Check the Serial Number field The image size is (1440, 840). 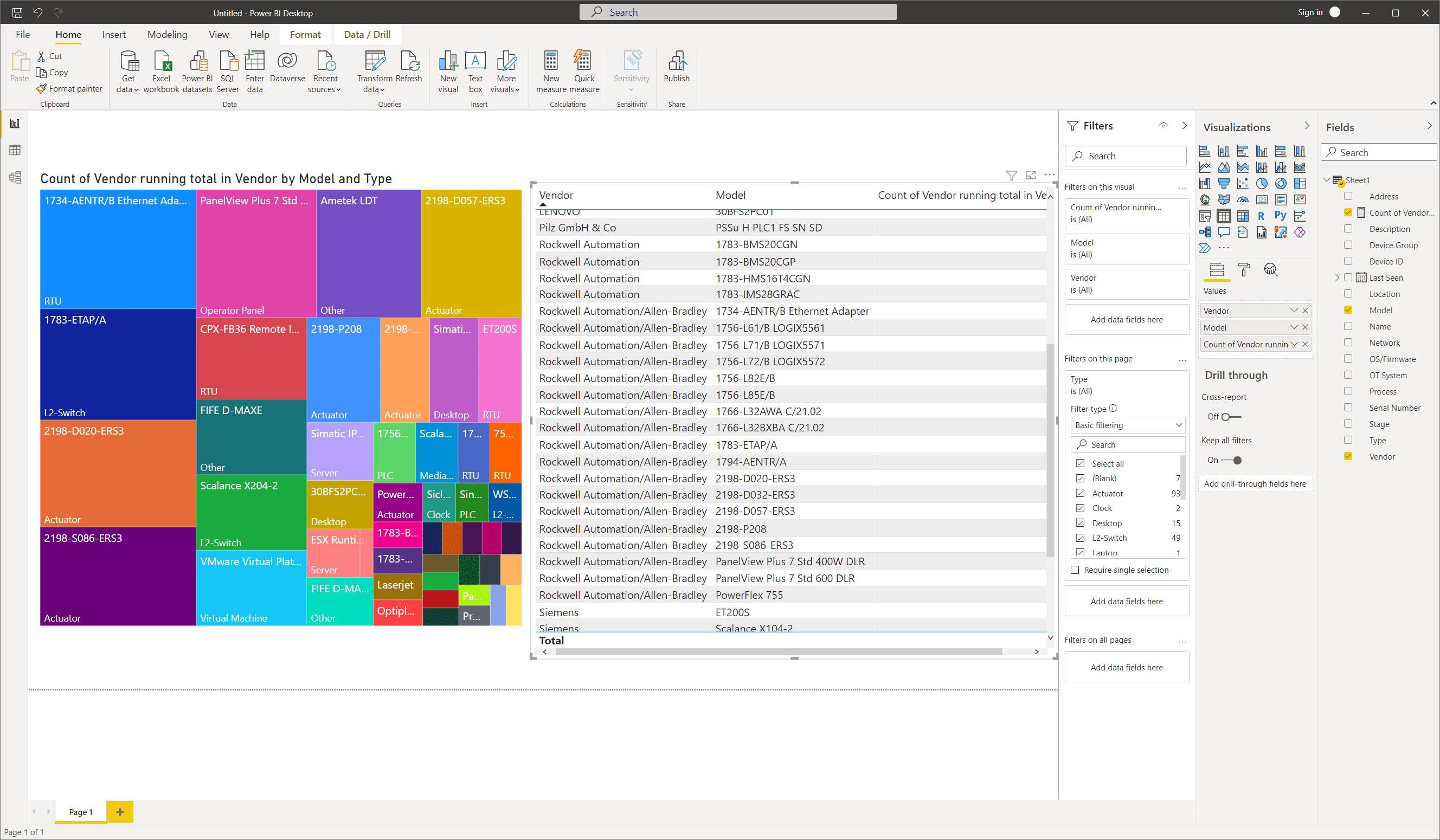[x=1348, y=407]
